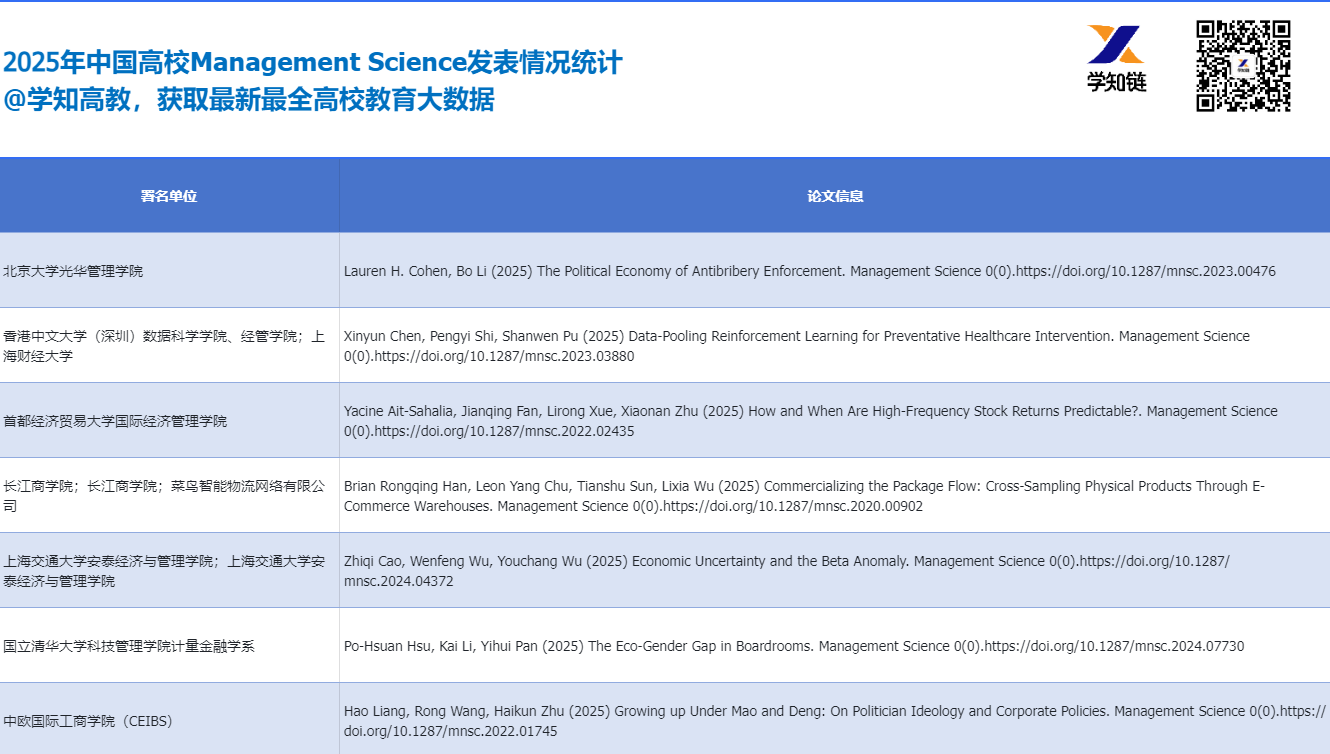1330x754 pixels.
Task: Select the 上海交通大学安泰经济与管理学院 cell
Action: (x=164, y=571)
